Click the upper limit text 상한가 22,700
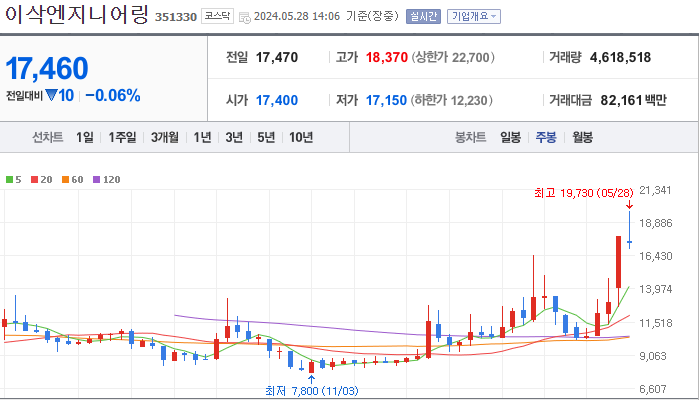Image resolution: width=699 pixels, height=400 pixels. (x=453, y=58)
